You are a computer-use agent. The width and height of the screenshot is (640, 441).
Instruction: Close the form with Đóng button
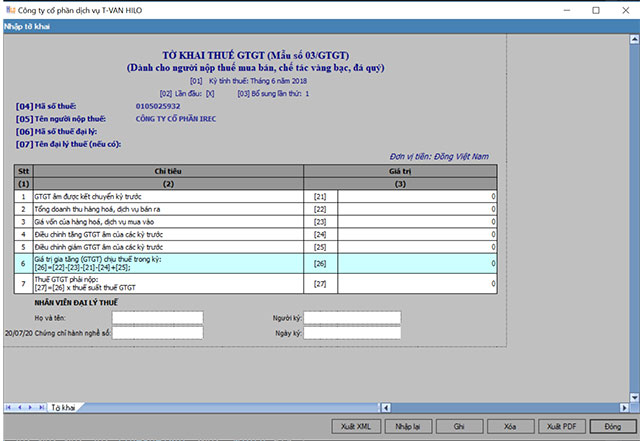point(612,426)
